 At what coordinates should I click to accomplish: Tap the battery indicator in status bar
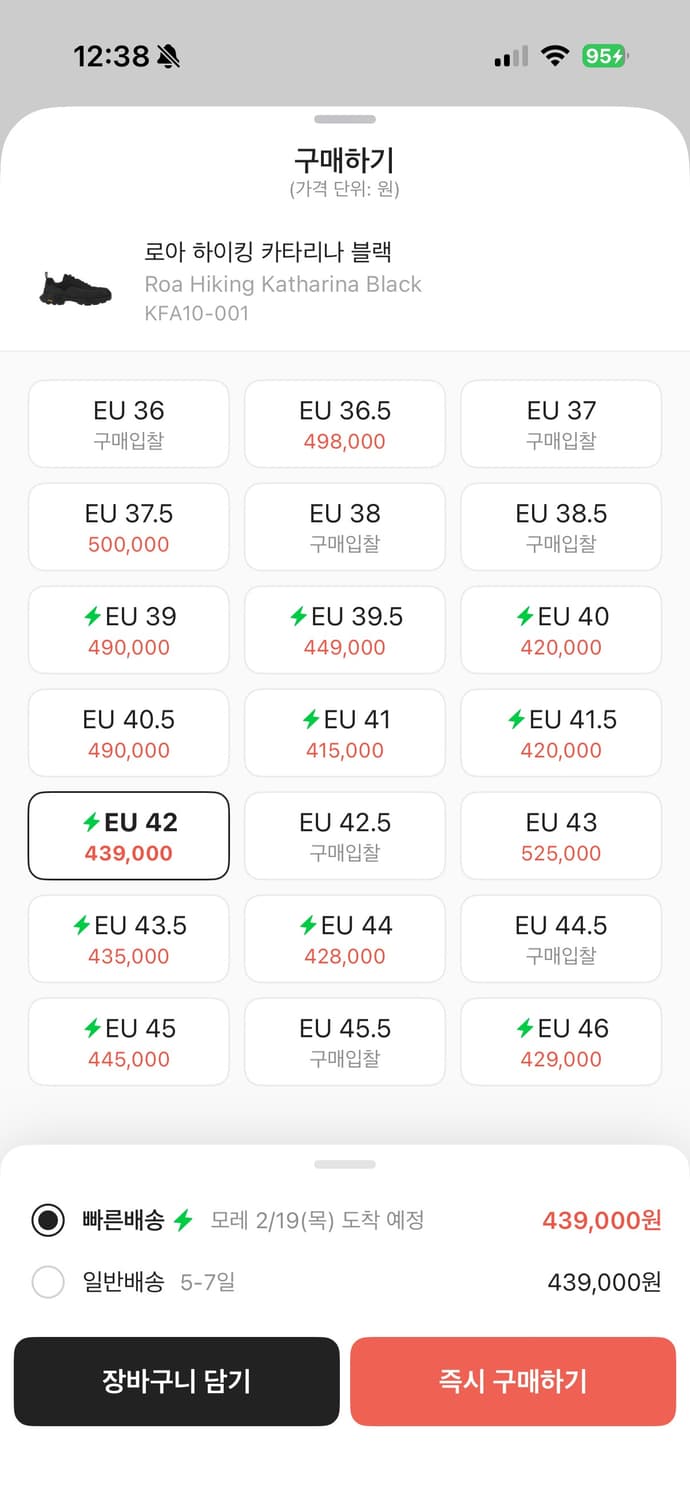coord(604,56)
